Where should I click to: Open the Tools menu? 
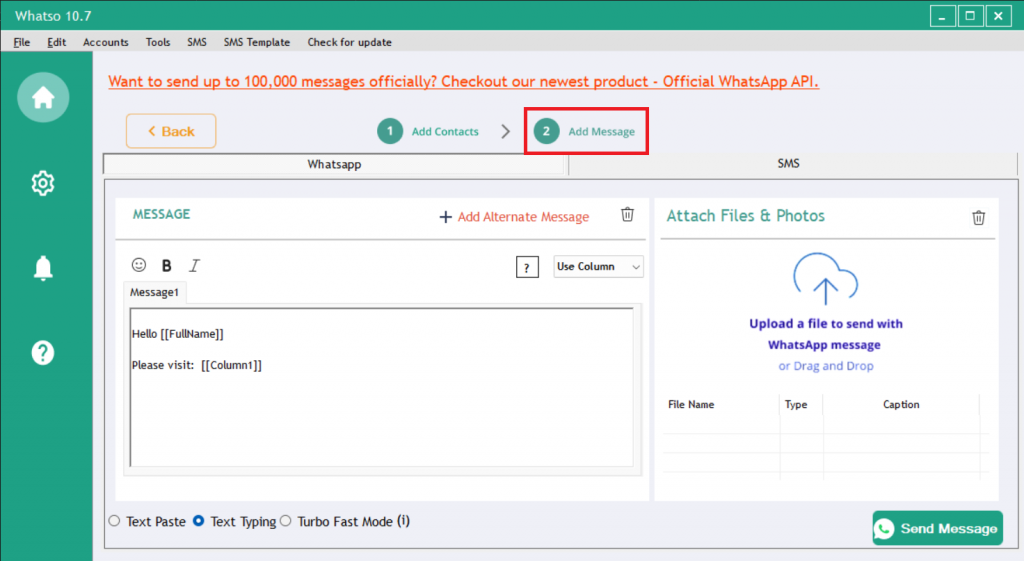coord(157,42)
